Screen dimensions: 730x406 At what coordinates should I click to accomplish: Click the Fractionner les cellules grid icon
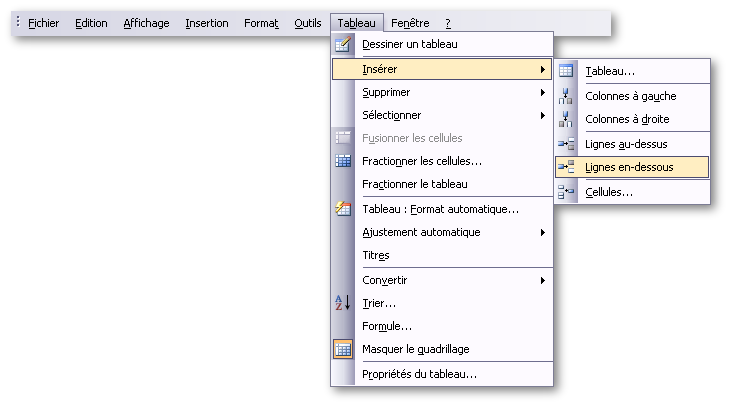pyautogui.click(x=343, y=161)
